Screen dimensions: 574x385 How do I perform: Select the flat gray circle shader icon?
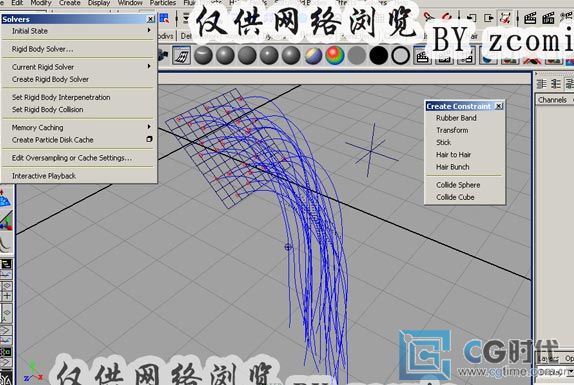[357, 56]
